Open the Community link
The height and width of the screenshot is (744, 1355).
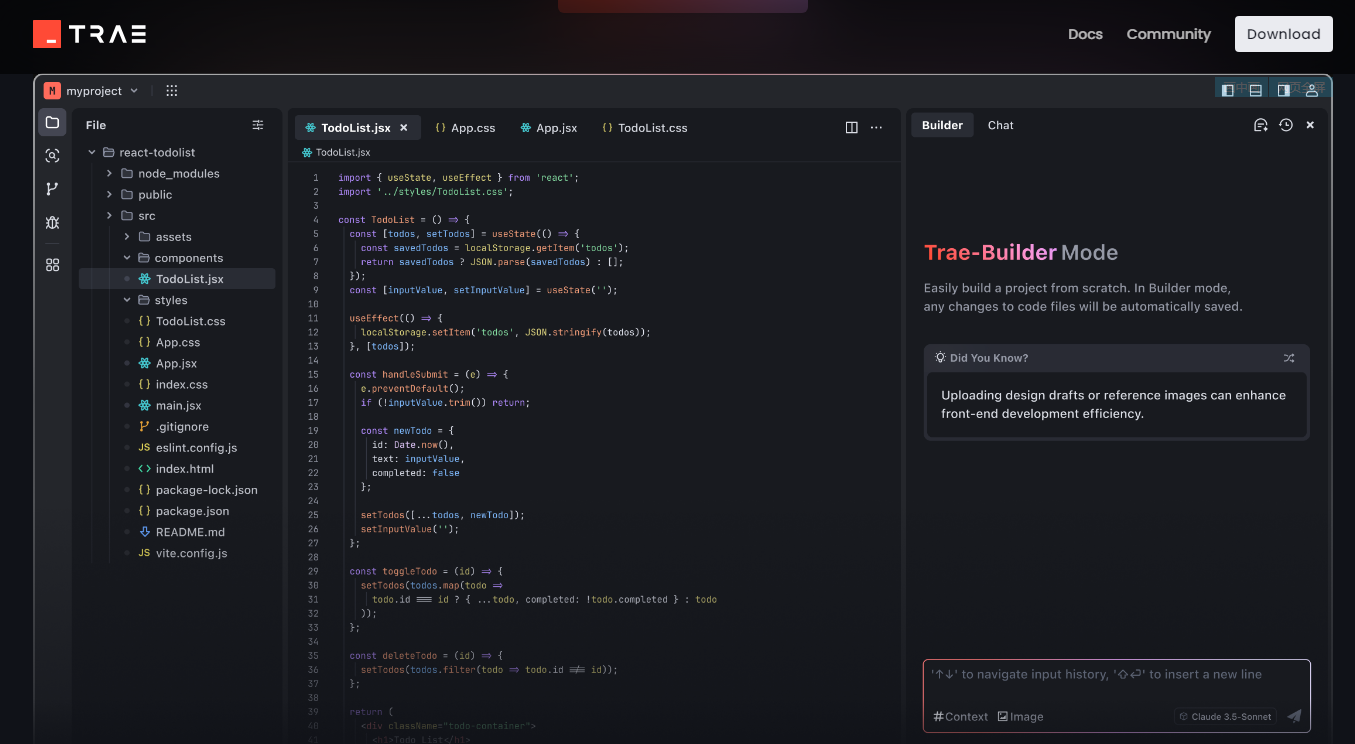pyautogui.click(x=1168, y=34)
